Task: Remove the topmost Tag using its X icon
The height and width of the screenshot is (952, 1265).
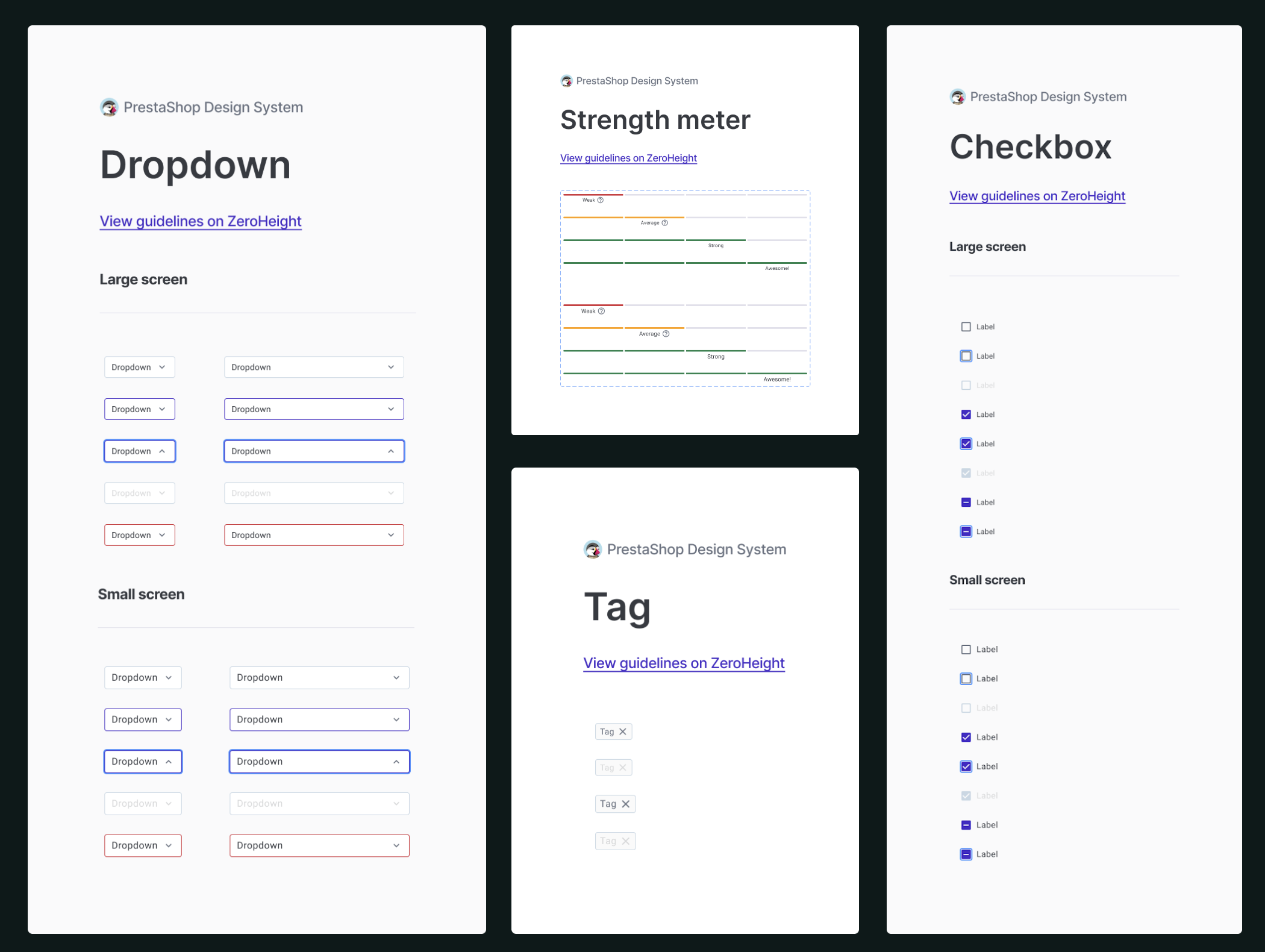Action: (623, 731)
